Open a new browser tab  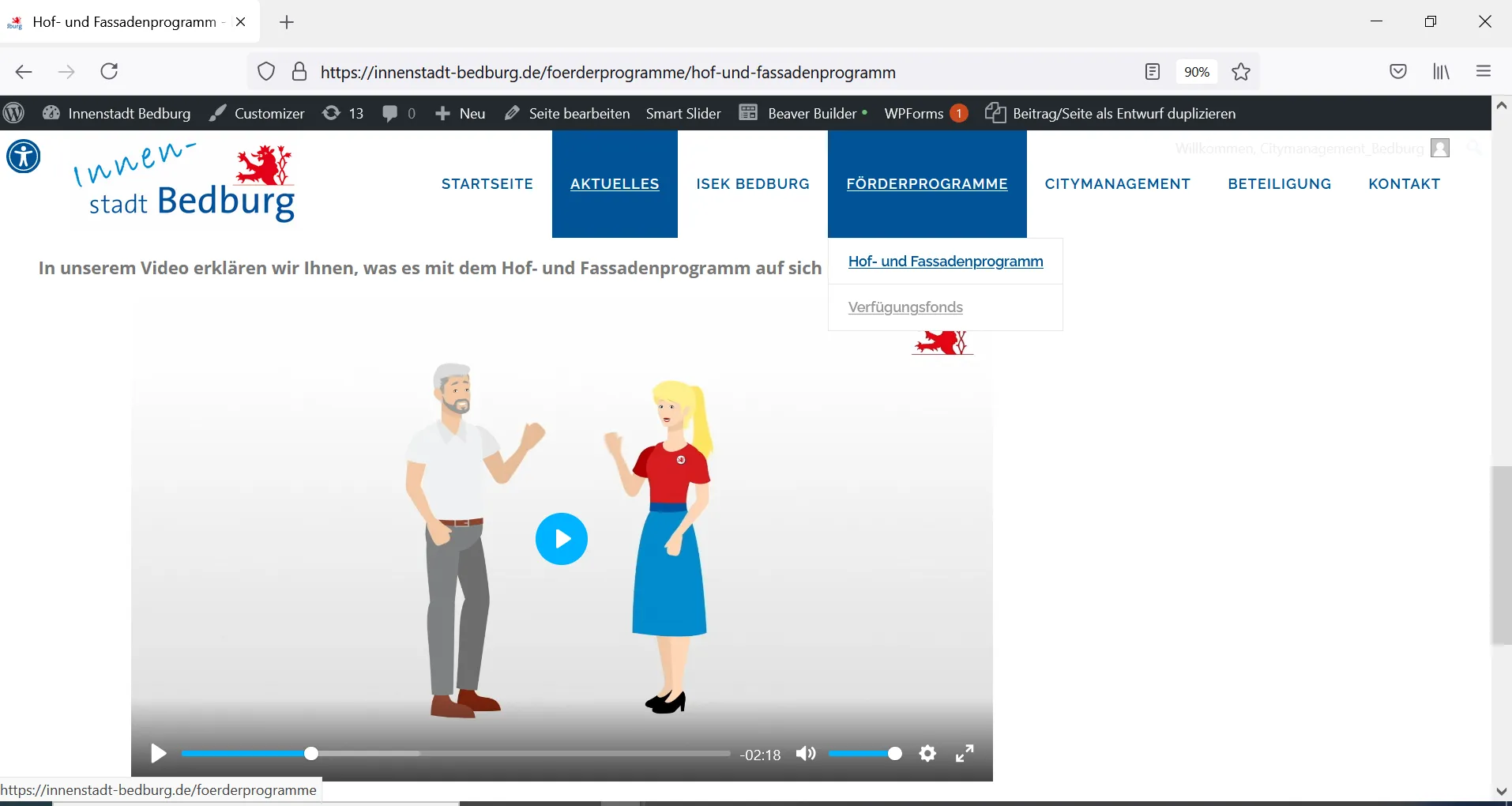(x=287, y=22)
